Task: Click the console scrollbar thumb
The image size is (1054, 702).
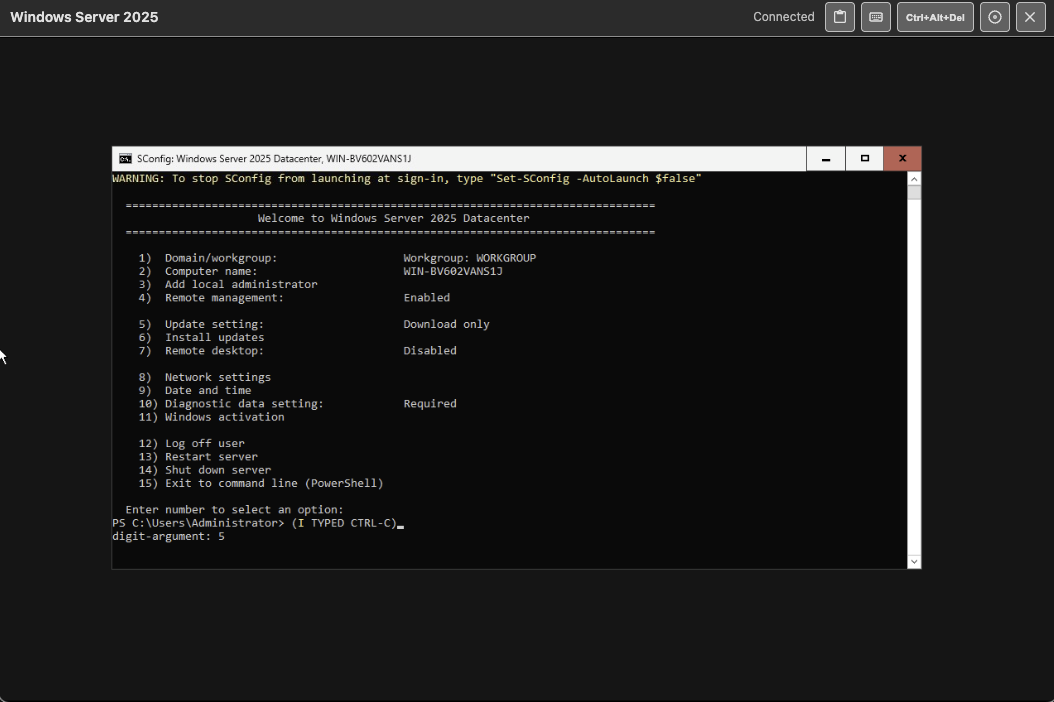Action: pyautogui.click(x=914, y=193)
